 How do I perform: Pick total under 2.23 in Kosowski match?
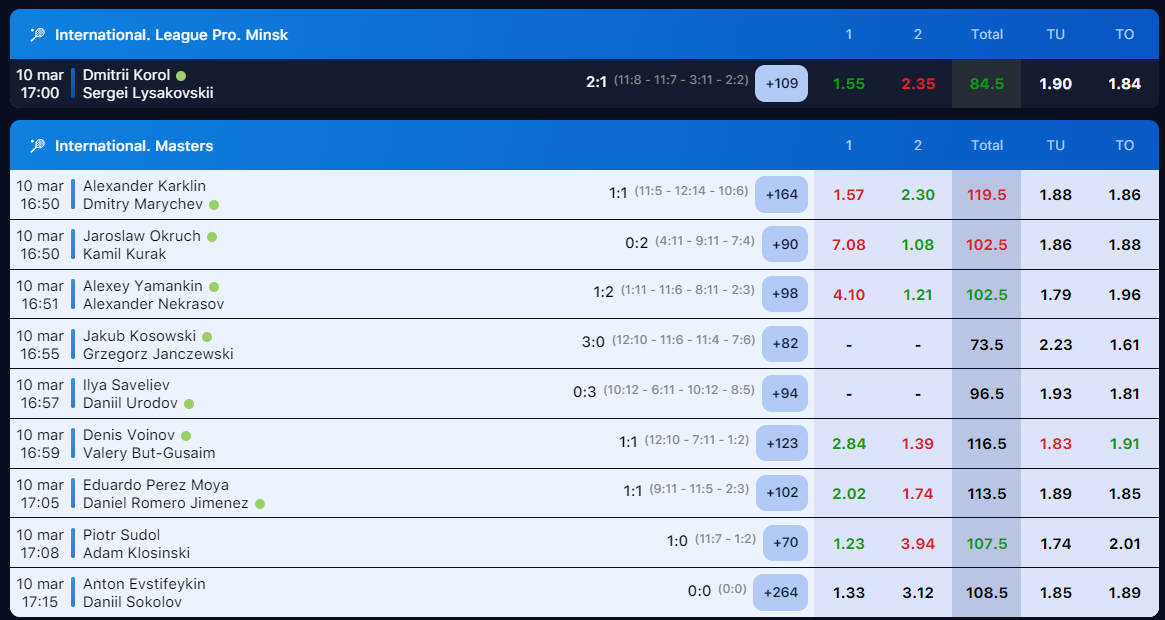pyautogui.click(x=1055, y=345)
